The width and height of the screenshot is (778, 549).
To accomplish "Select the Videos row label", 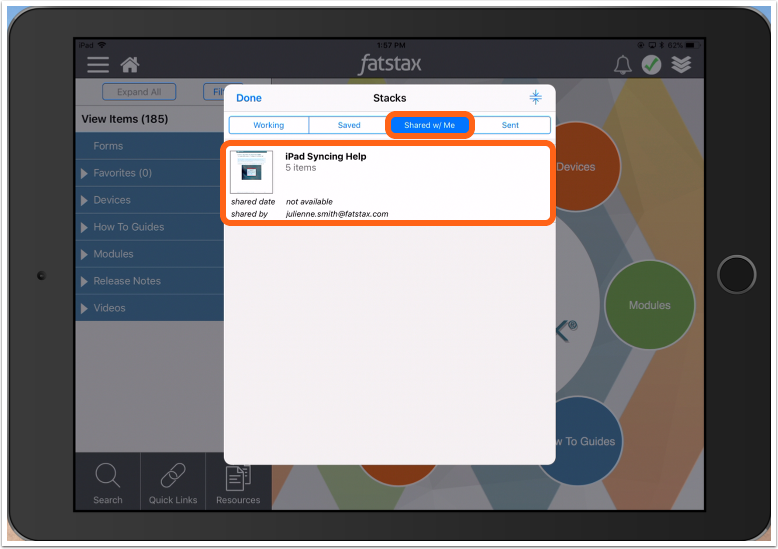I will (109, 308).
